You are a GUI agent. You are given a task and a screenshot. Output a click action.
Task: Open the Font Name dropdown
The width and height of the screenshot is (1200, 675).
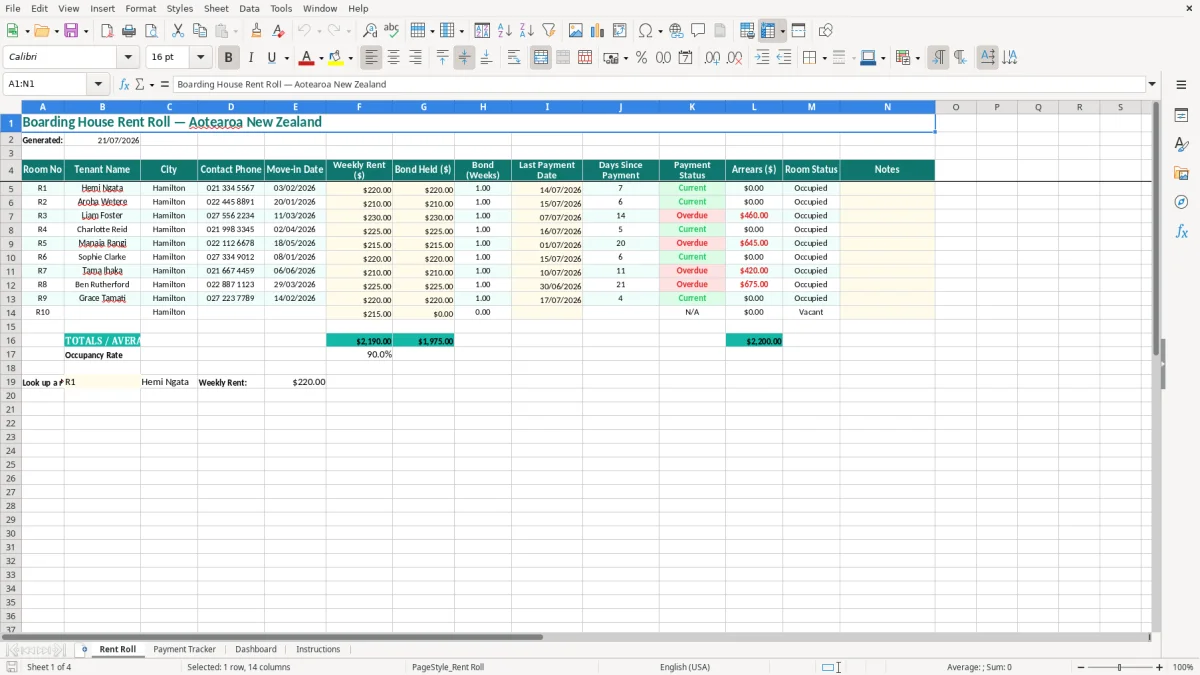coord(128,58)
